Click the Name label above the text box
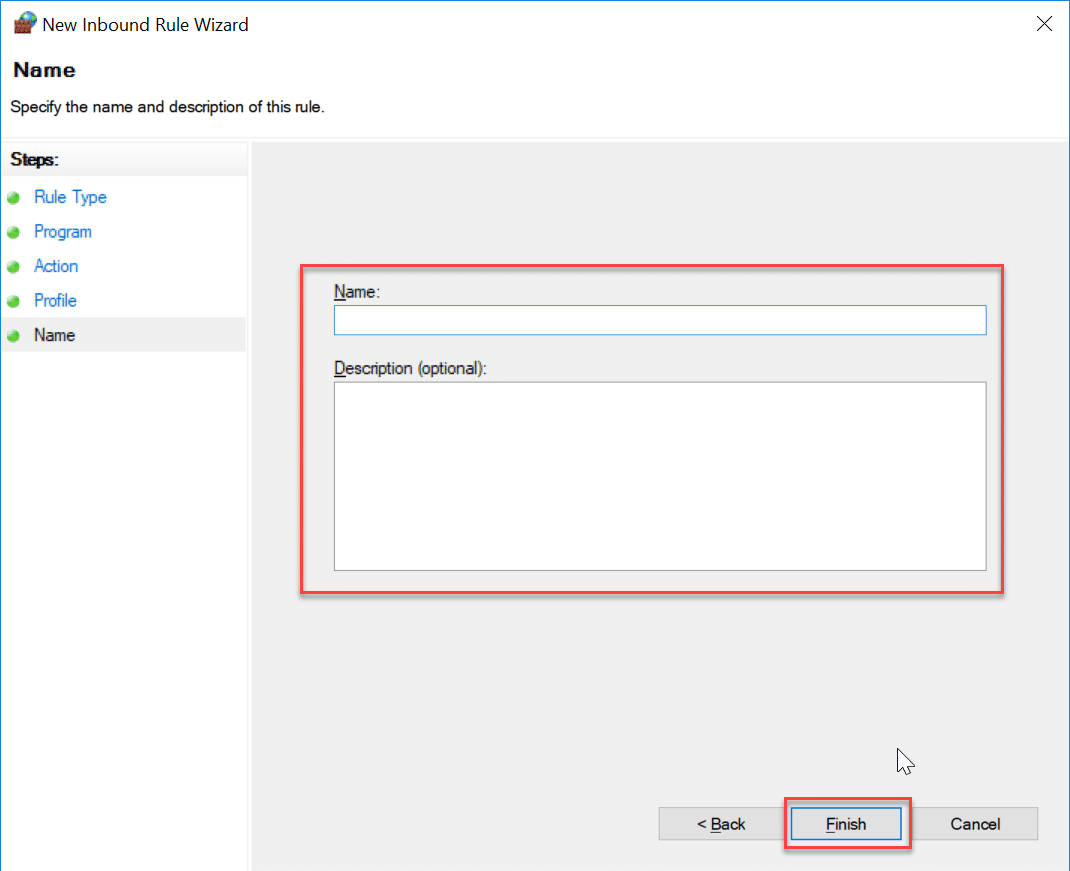 [x=356, y=291]
